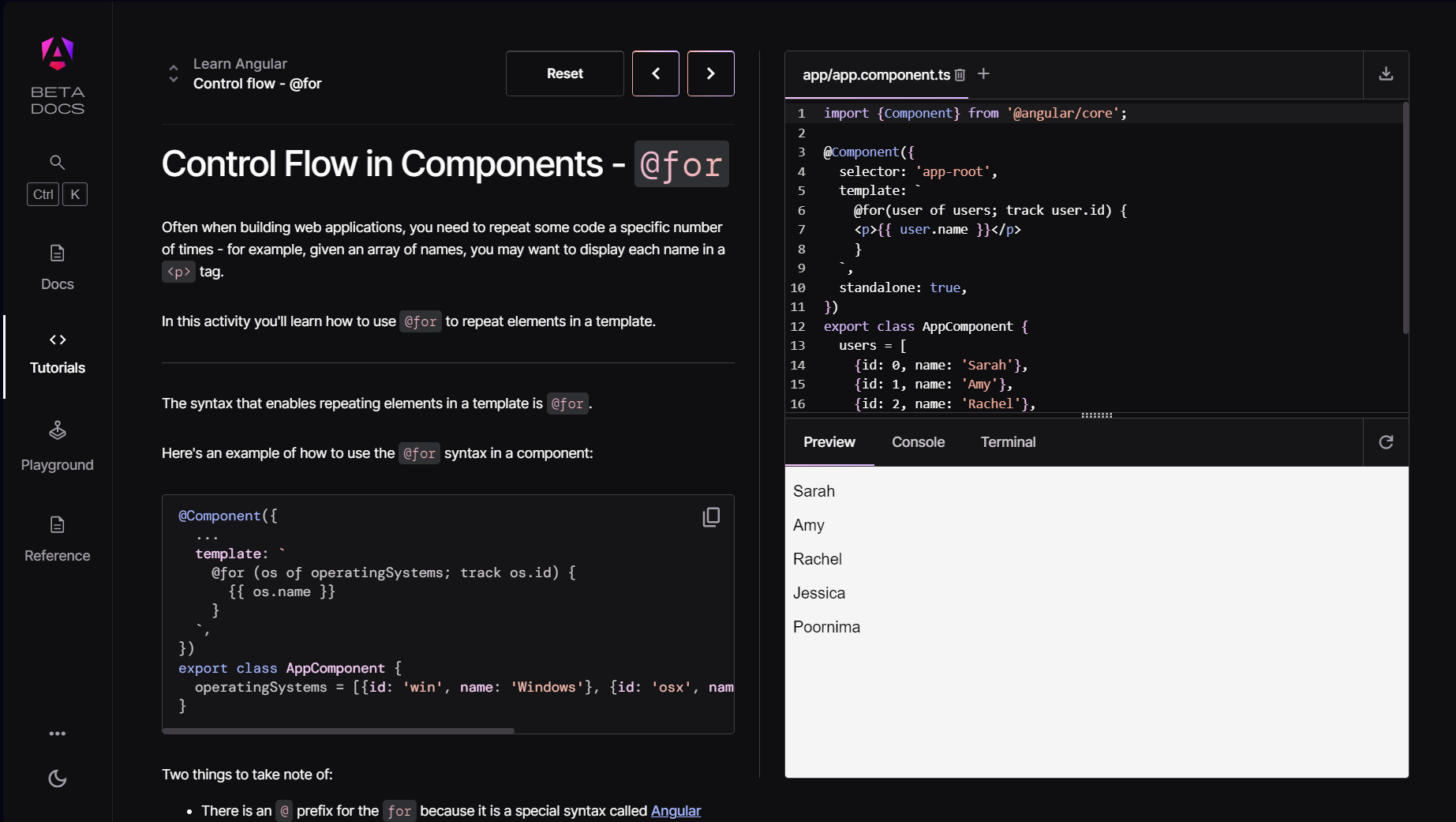Image resolution: width=1456 pixels, height=822 pixels.
Task: Download the project code
Action: (1386, 74)
